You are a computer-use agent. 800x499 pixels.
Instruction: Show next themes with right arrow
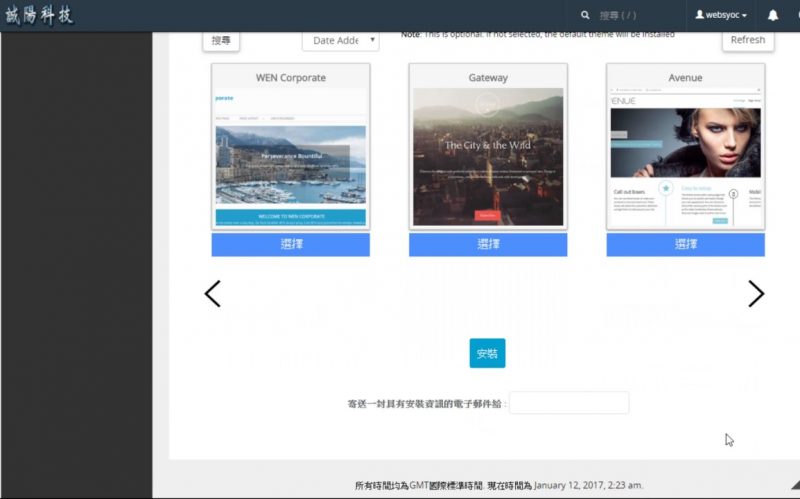tap(756, 293)
